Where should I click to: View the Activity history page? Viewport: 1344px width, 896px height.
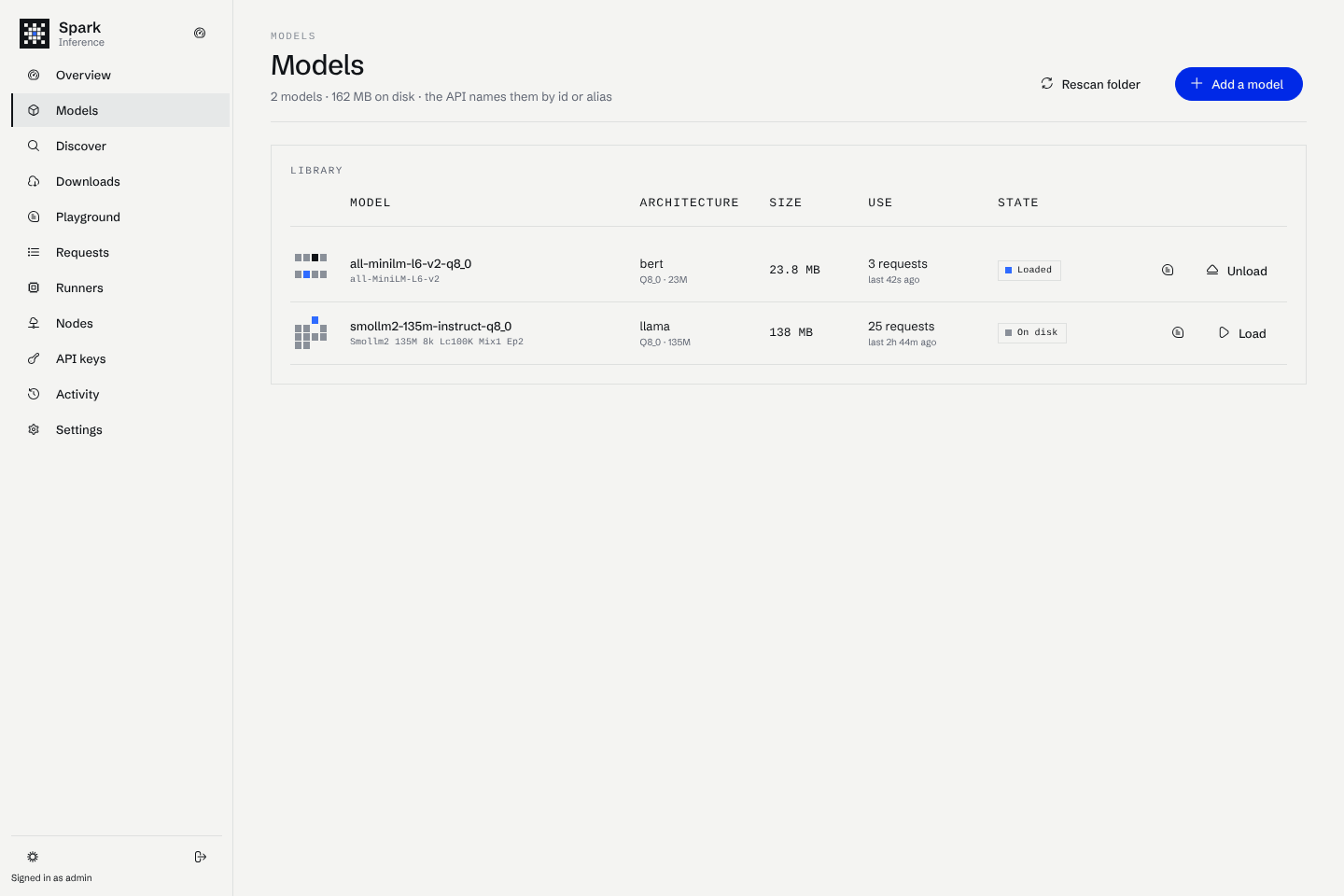click(120, 394)
